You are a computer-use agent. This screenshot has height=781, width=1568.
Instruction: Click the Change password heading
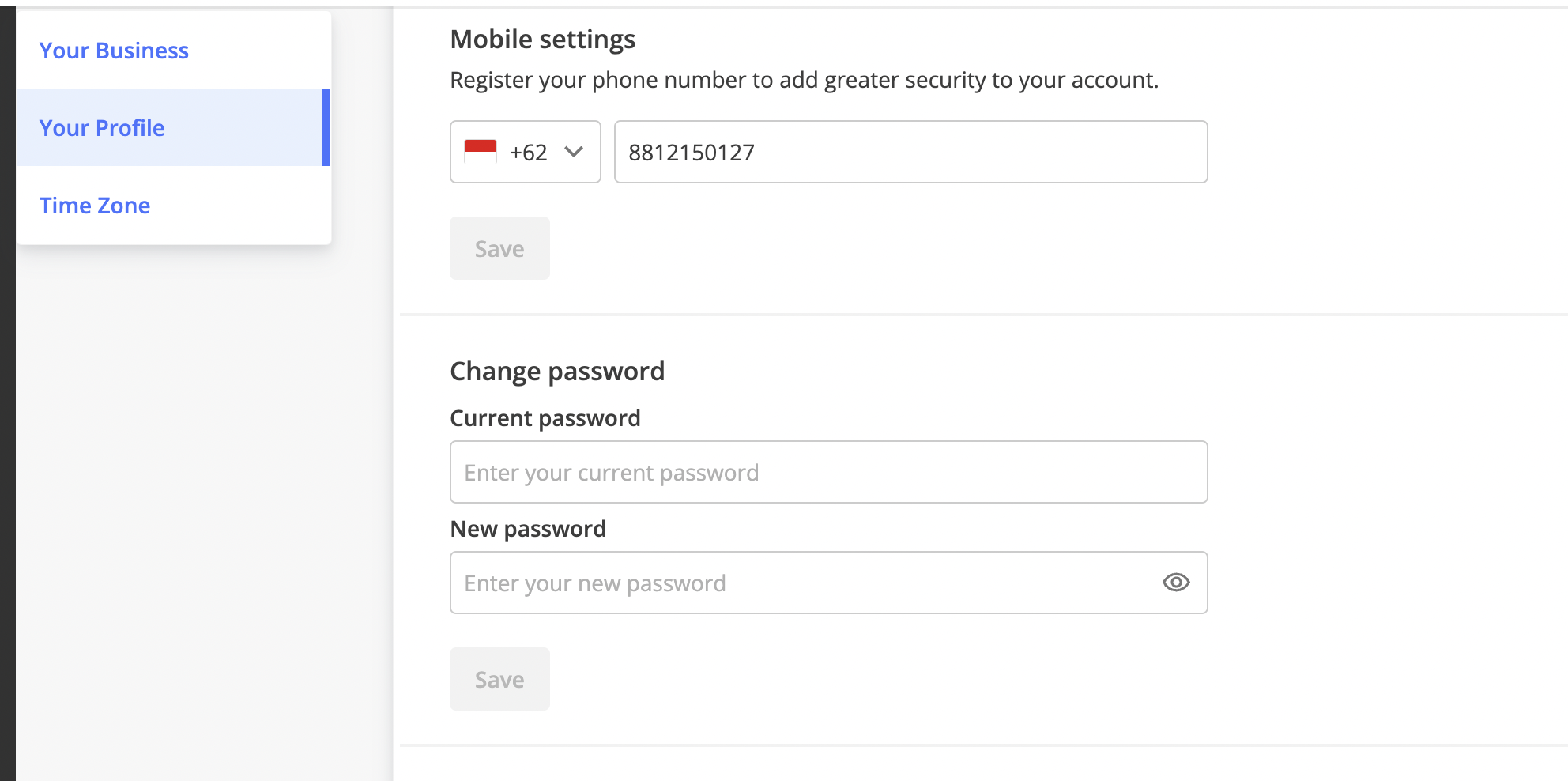click(557, 372)
